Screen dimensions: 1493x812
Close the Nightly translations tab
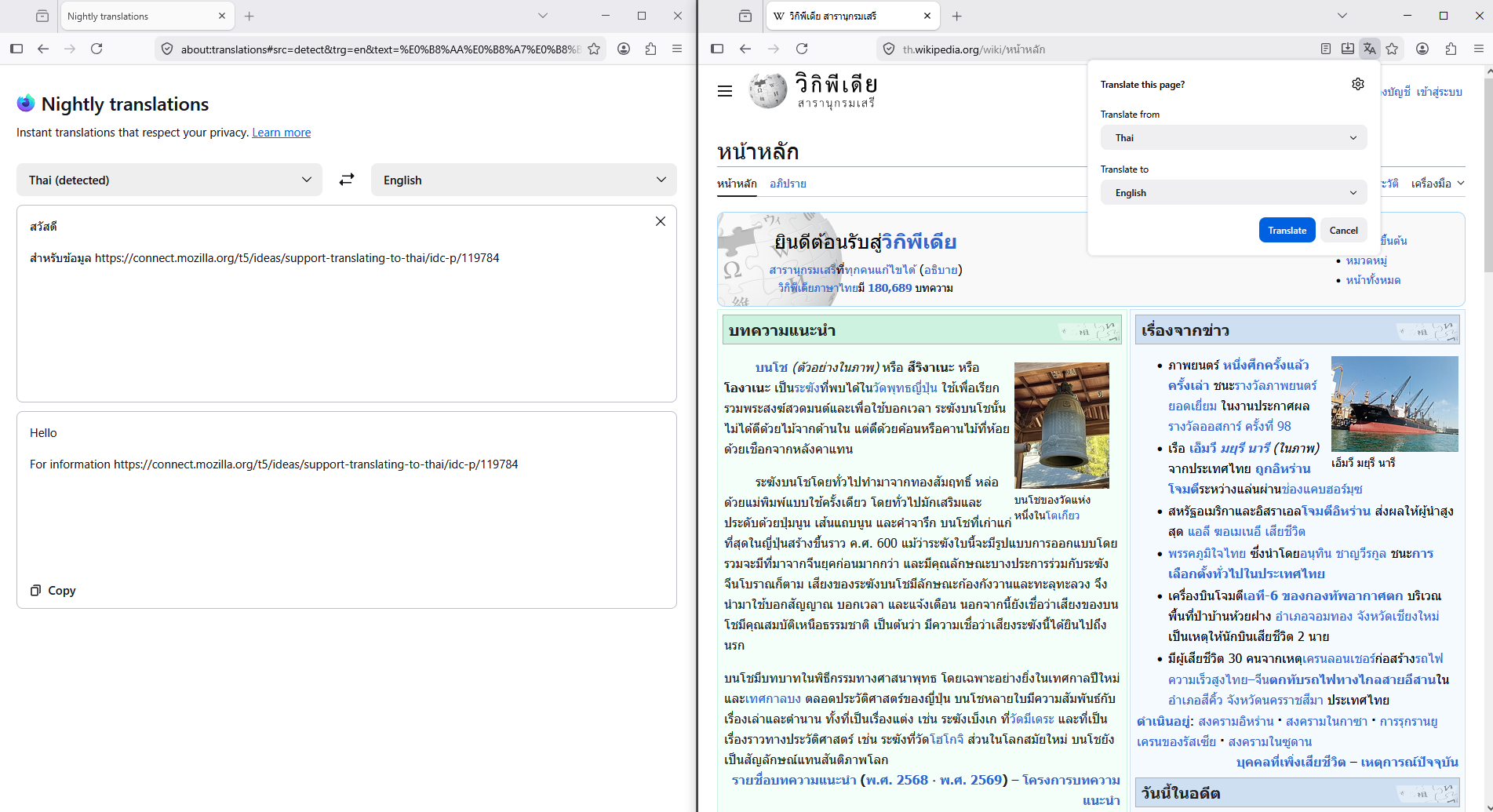[221, 16]
